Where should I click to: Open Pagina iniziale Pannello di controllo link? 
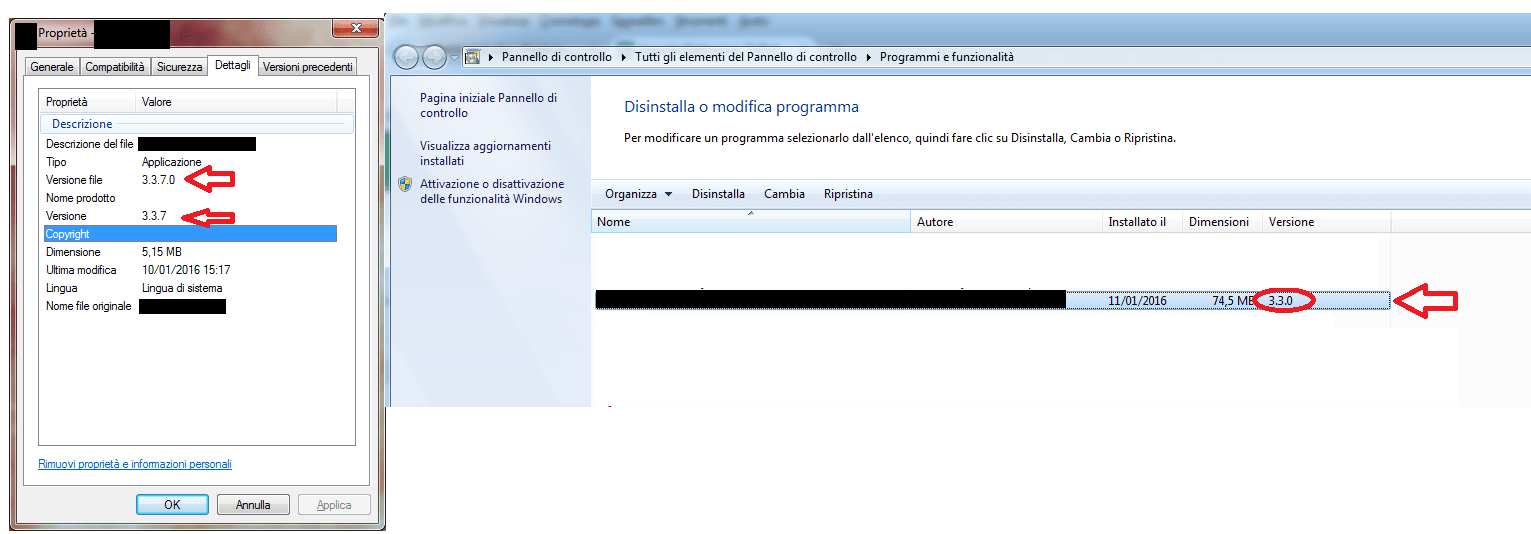click(489, 105)
